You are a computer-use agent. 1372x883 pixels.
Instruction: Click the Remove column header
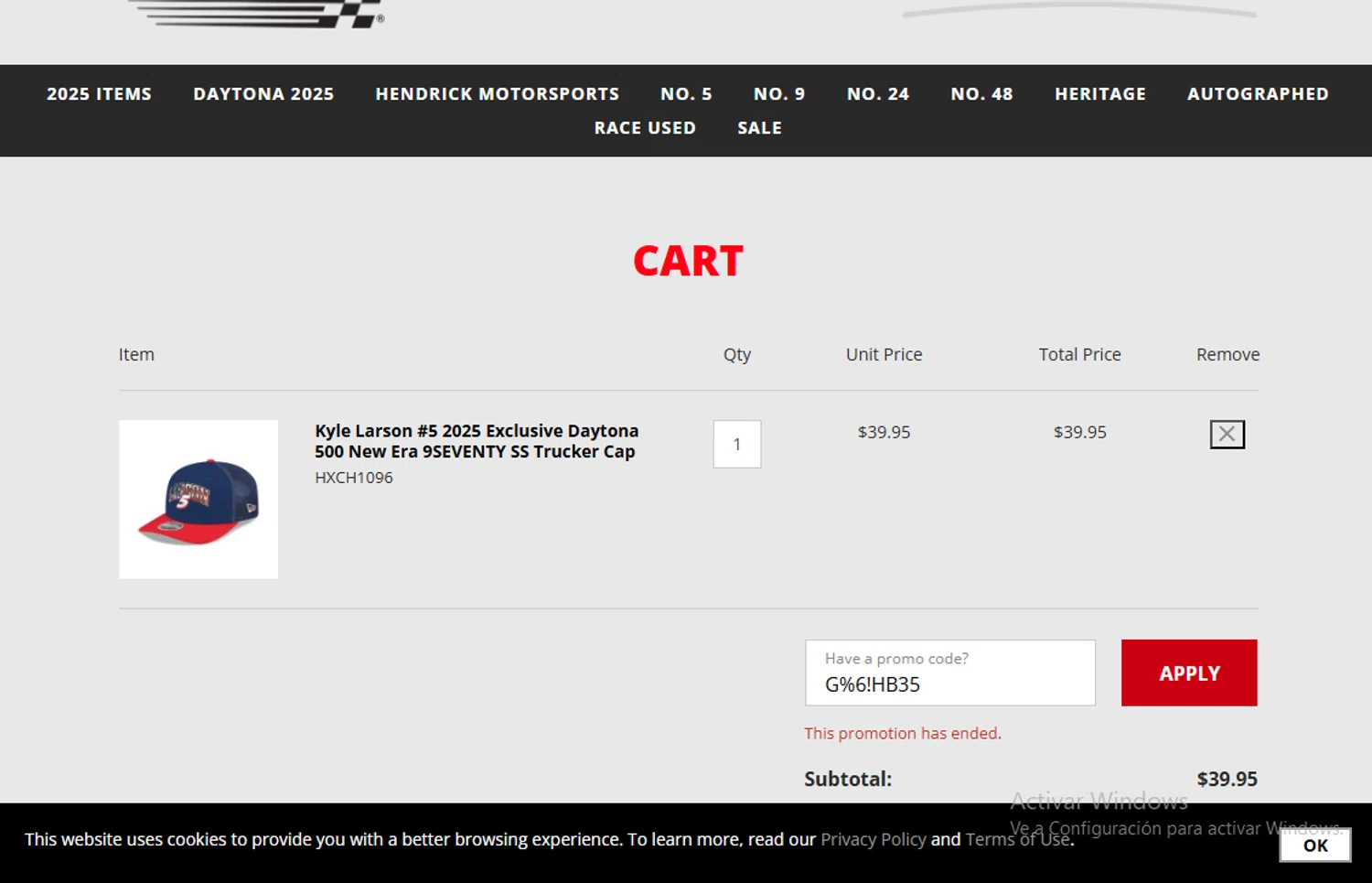coord(1227,354)
